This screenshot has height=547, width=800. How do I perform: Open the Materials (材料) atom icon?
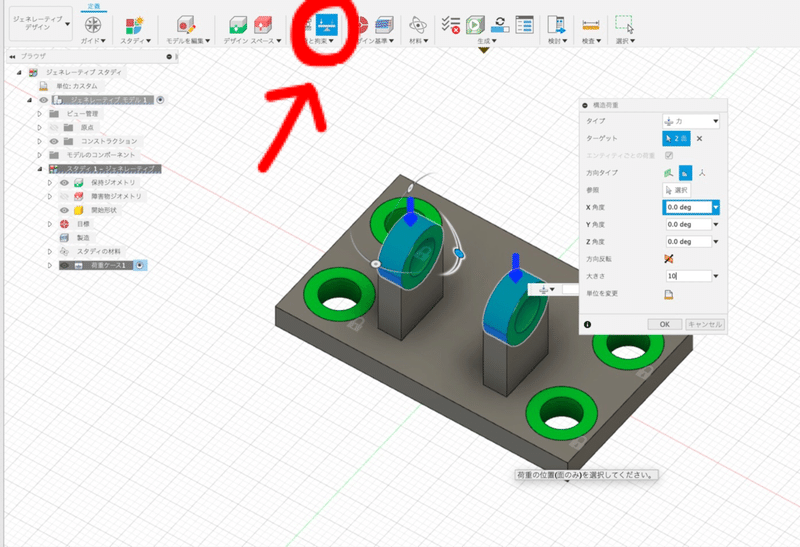(x=418, y=24)
